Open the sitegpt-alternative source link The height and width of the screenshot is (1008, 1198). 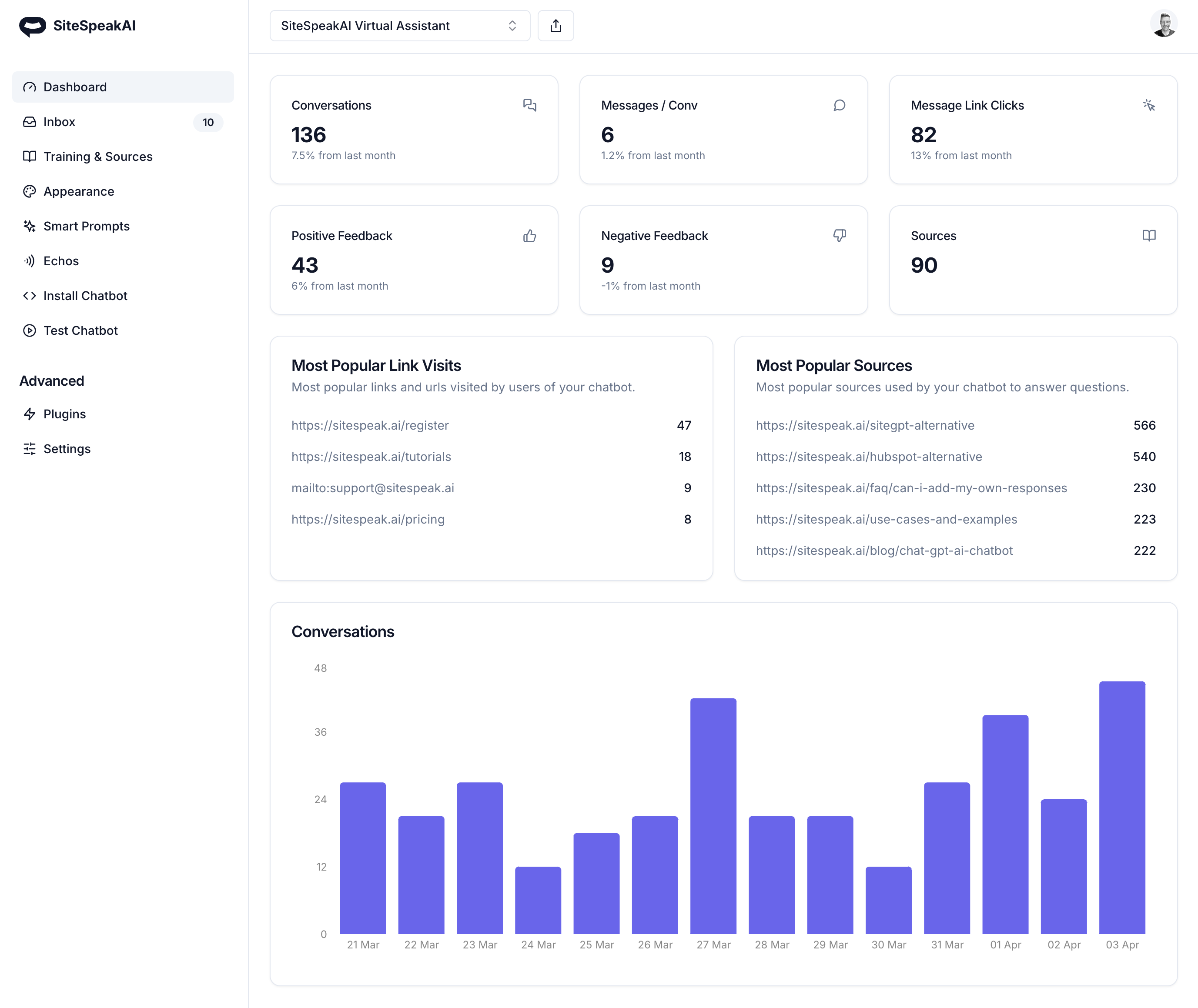[865, 425]
